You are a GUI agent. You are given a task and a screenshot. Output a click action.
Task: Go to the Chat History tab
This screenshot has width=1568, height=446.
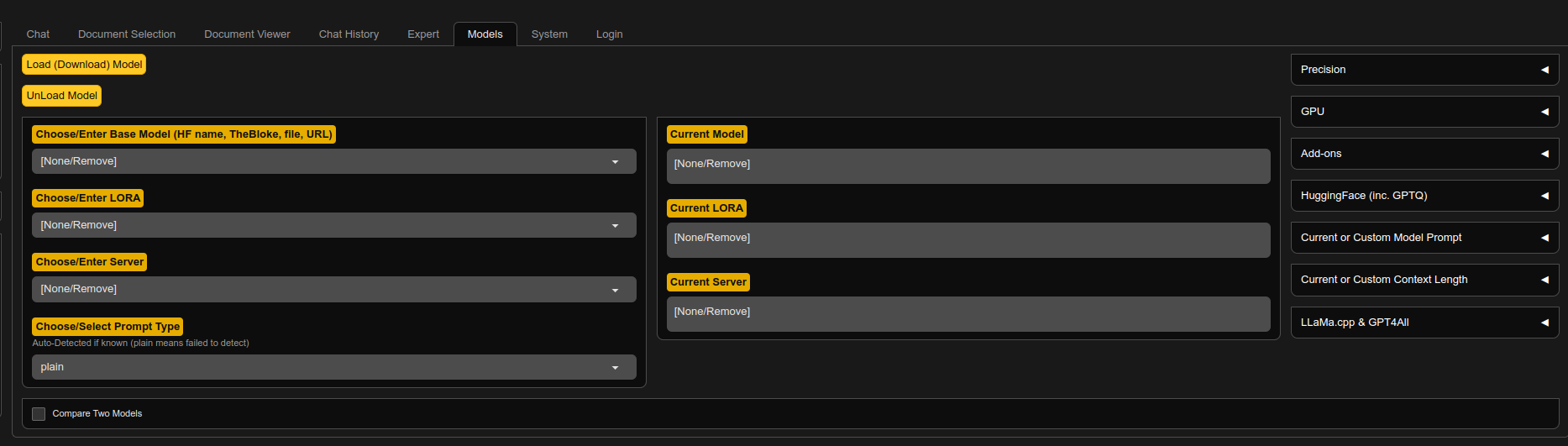point(349,34)
